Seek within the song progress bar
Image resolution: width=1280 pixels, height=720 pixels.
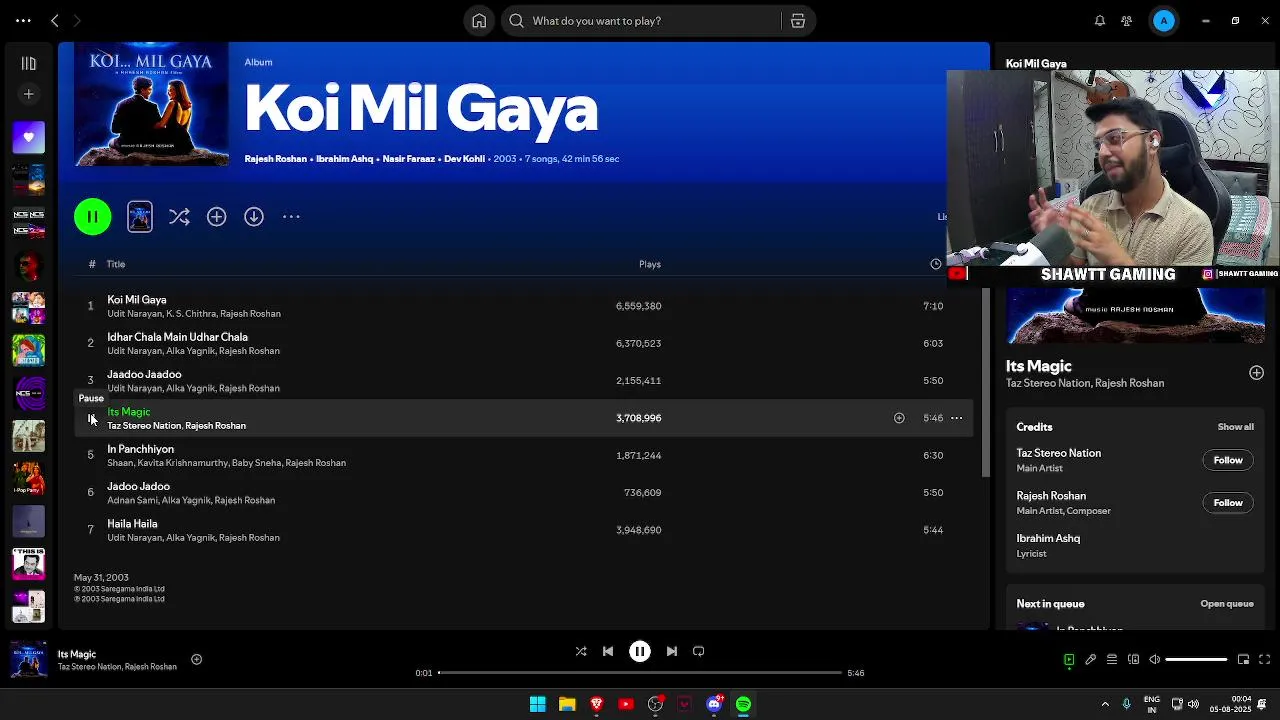tap(640, 673)
